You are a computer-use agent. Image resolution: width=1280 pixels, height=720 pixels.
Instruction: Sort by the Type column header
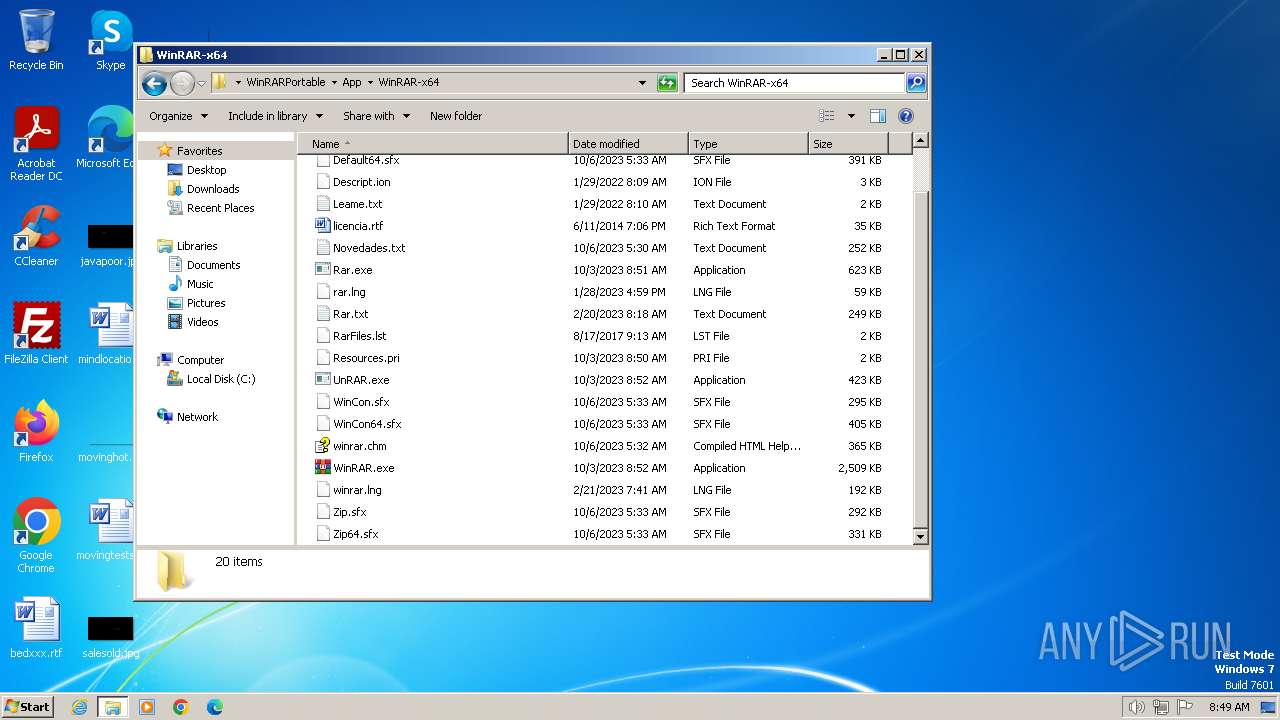[748, 144]
